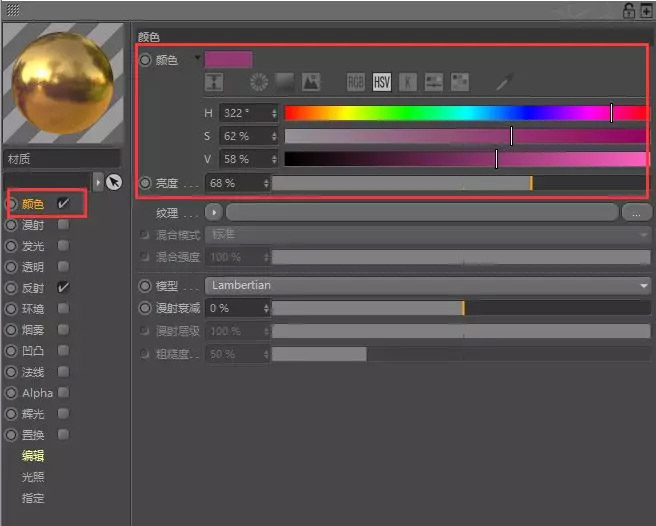Click the 漫射衰减 stepper arrows
This screenshot has height=526, width=656.
coord(266,308)
